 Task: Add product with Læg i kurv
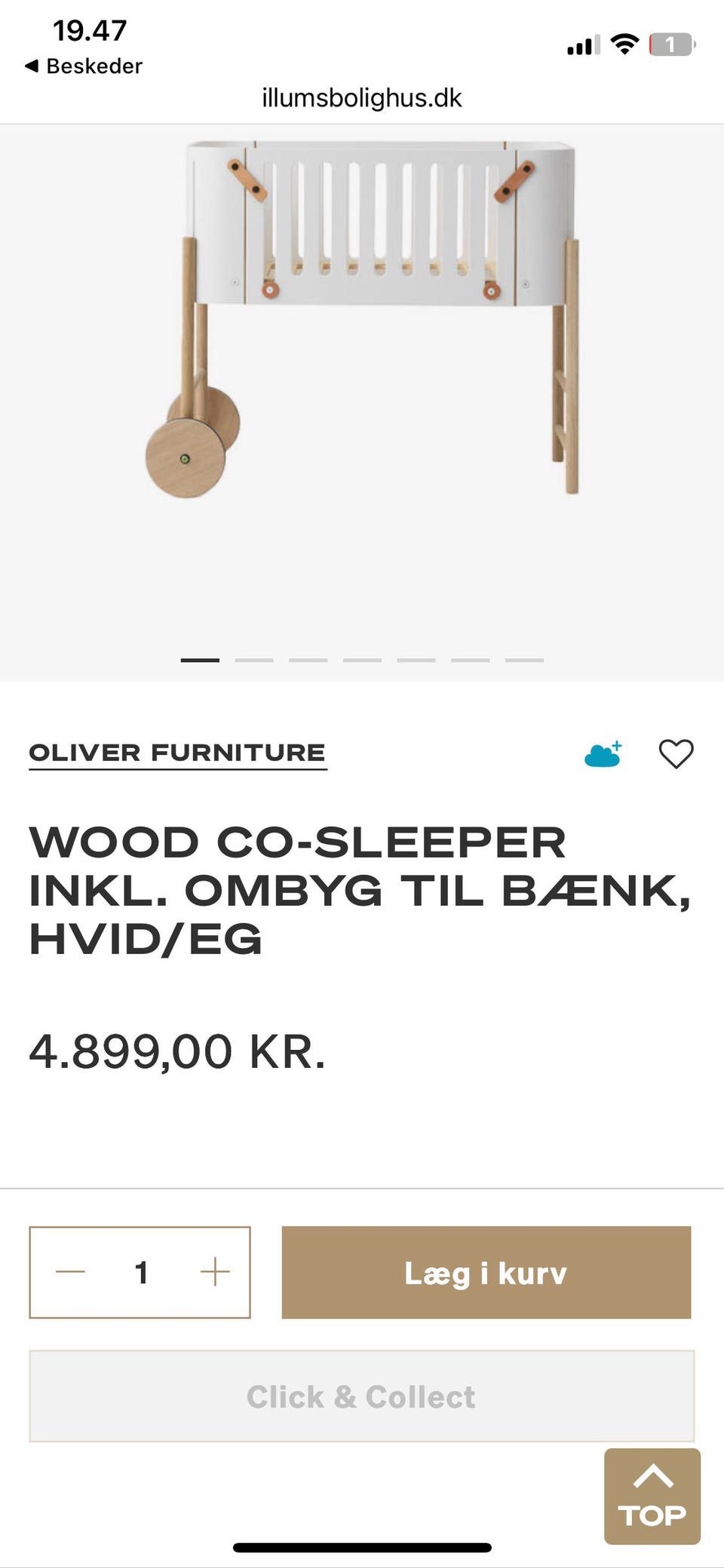point(486,1272)
